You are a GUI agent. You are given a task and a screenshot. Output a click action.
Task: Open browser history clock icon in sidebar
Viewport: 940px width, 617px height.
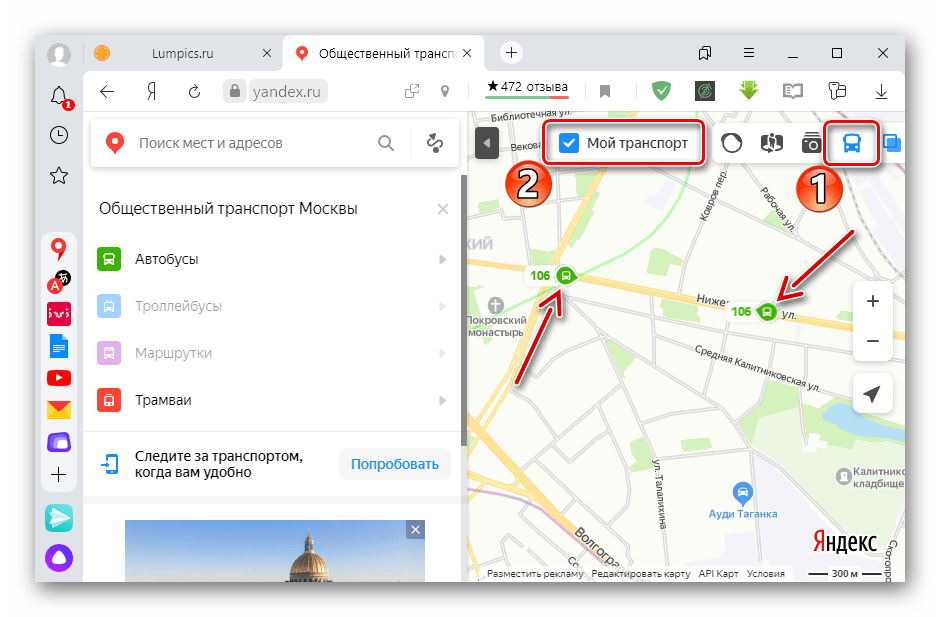point(59,135)
